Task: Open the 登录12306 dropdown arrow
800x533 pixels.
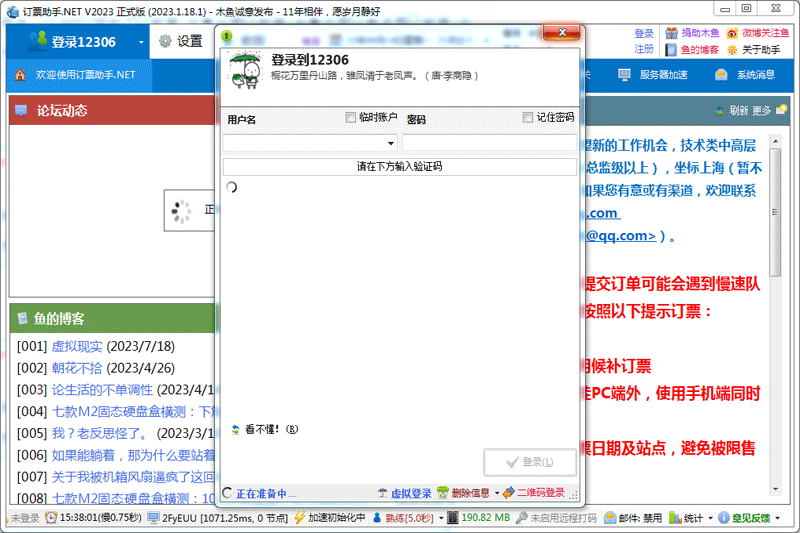Action: point(141,42)
